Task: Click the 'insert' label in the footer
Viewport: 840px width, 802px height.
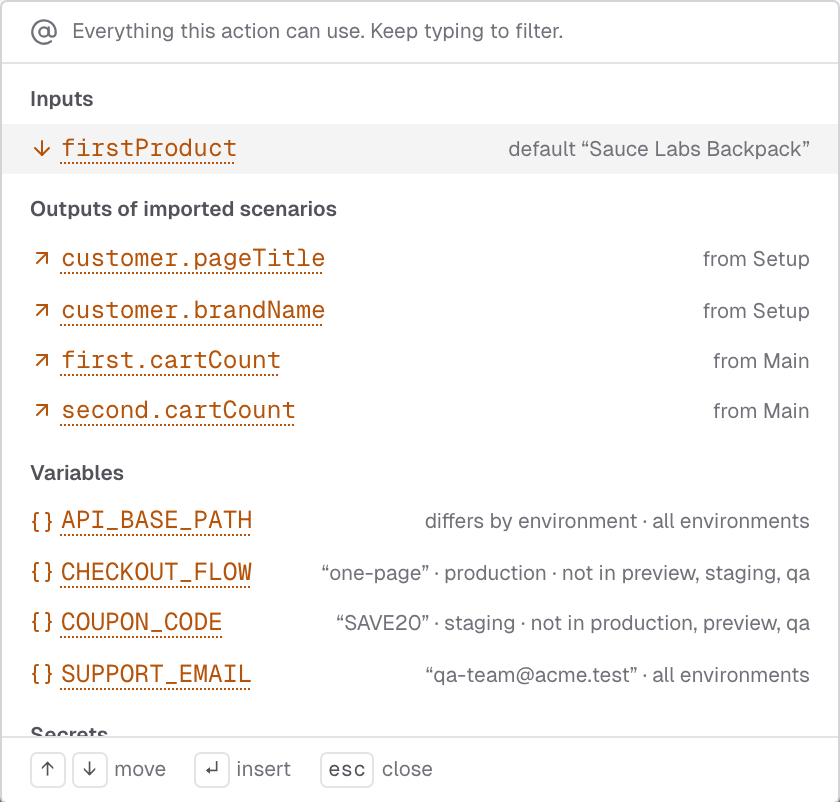Action: pyautogui.click(x=264, y=770)
